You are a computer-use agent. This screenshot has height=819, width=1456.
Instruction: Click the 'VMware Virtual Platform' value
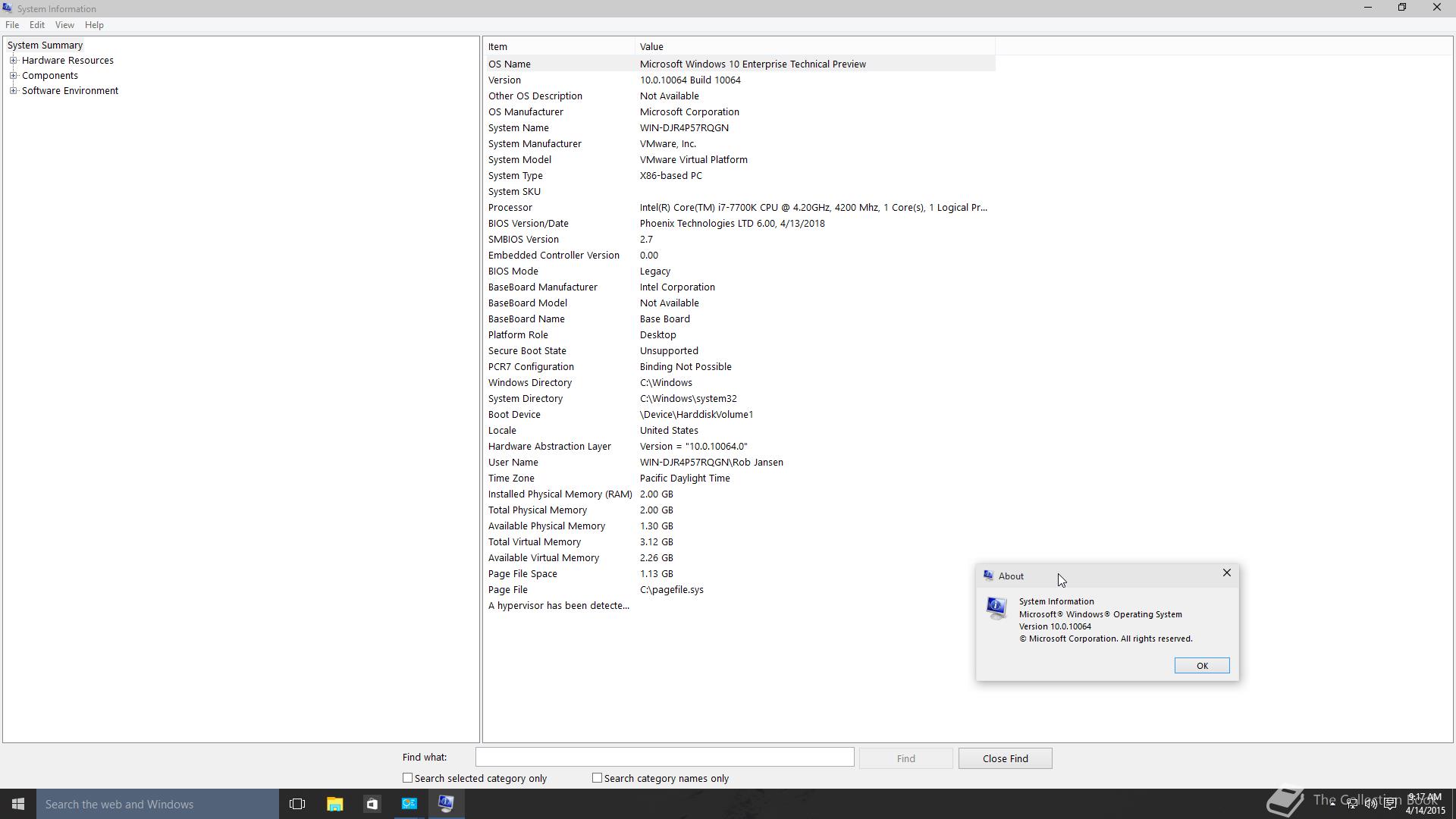pyautogui.click(x=693, y=160)
